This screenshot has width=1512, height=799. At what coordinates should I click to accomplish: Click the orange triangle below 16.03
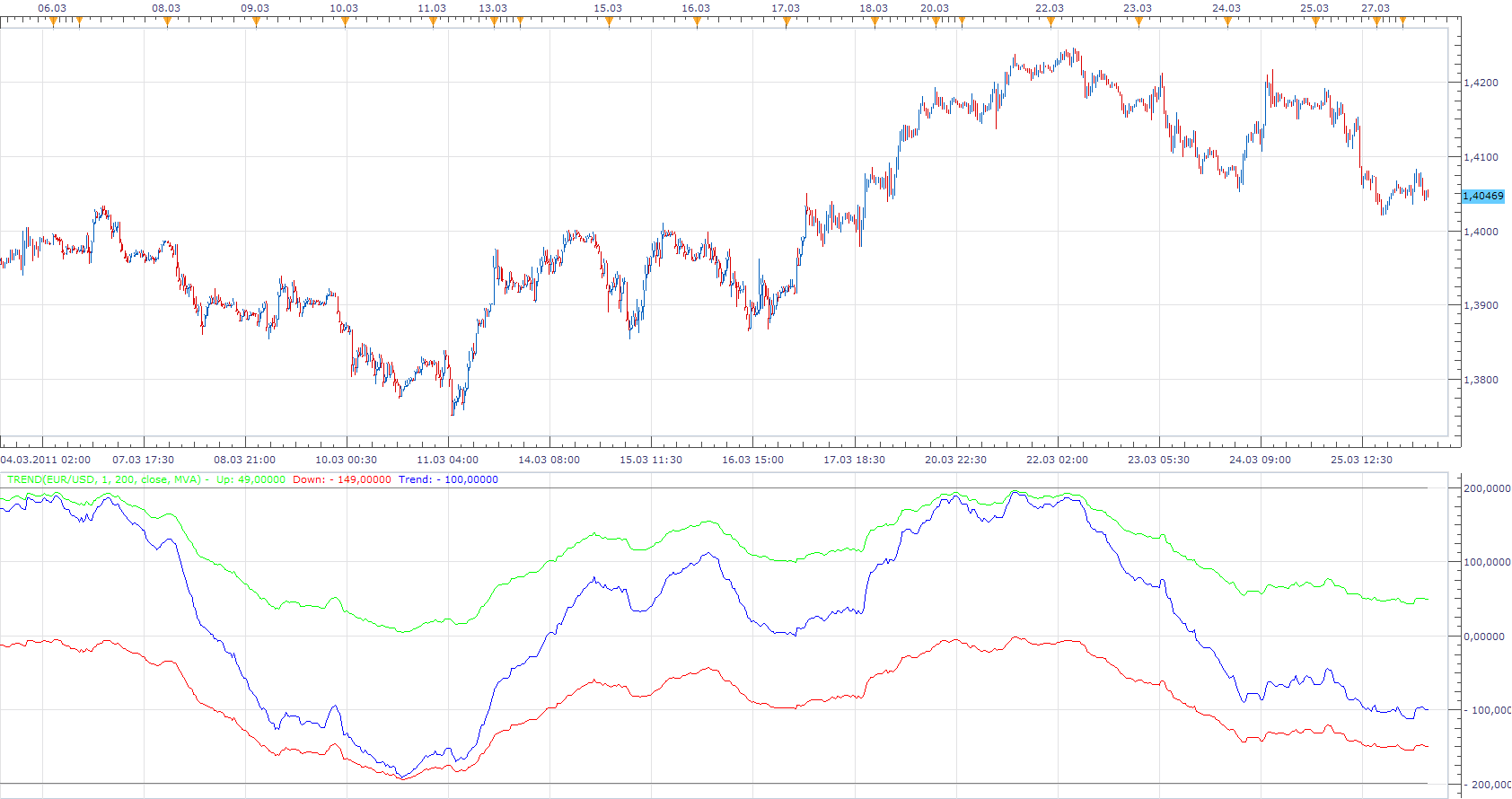tap(697, 22)
